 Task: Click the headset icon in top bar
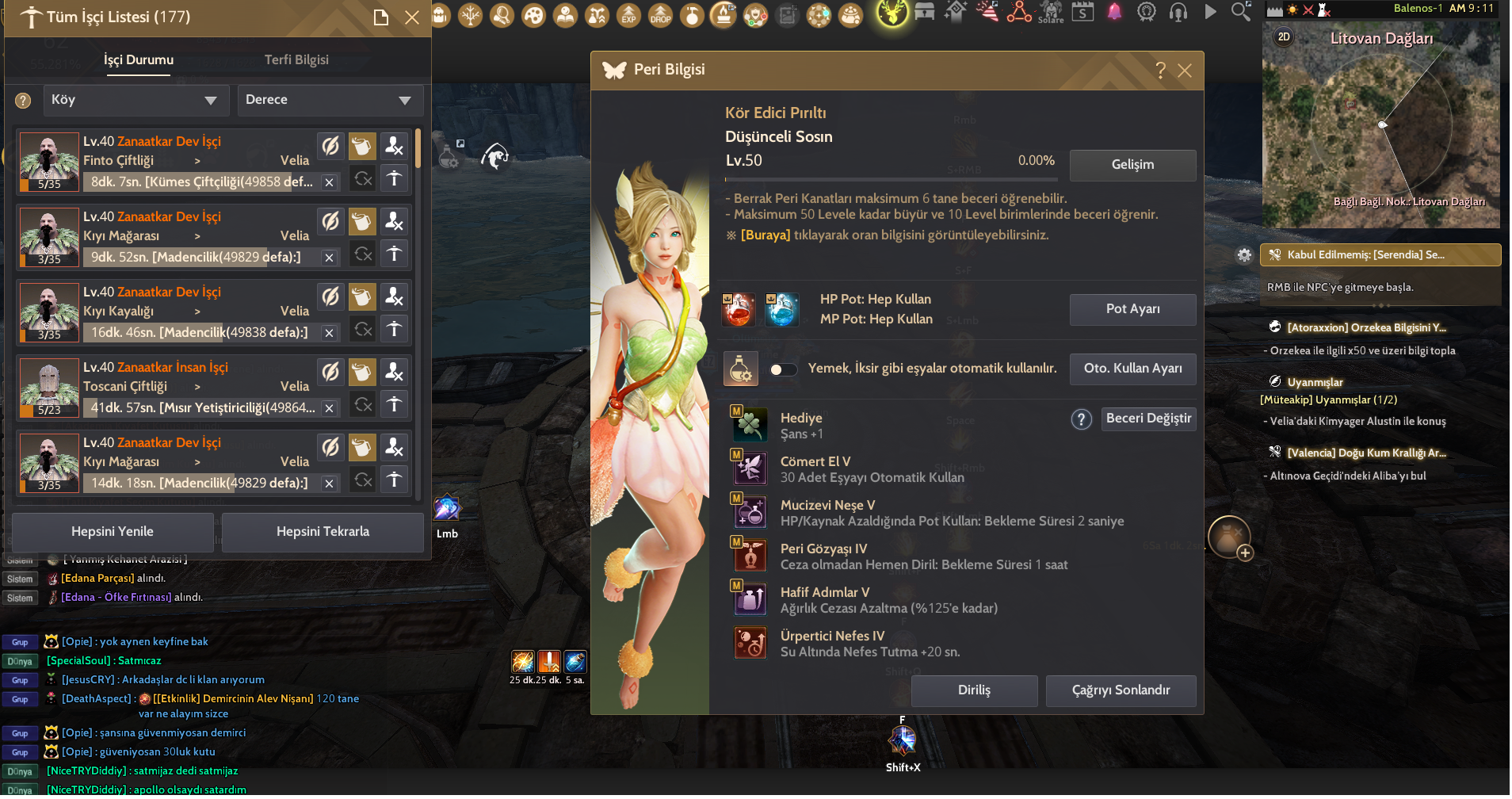[x=1178, y=12]
